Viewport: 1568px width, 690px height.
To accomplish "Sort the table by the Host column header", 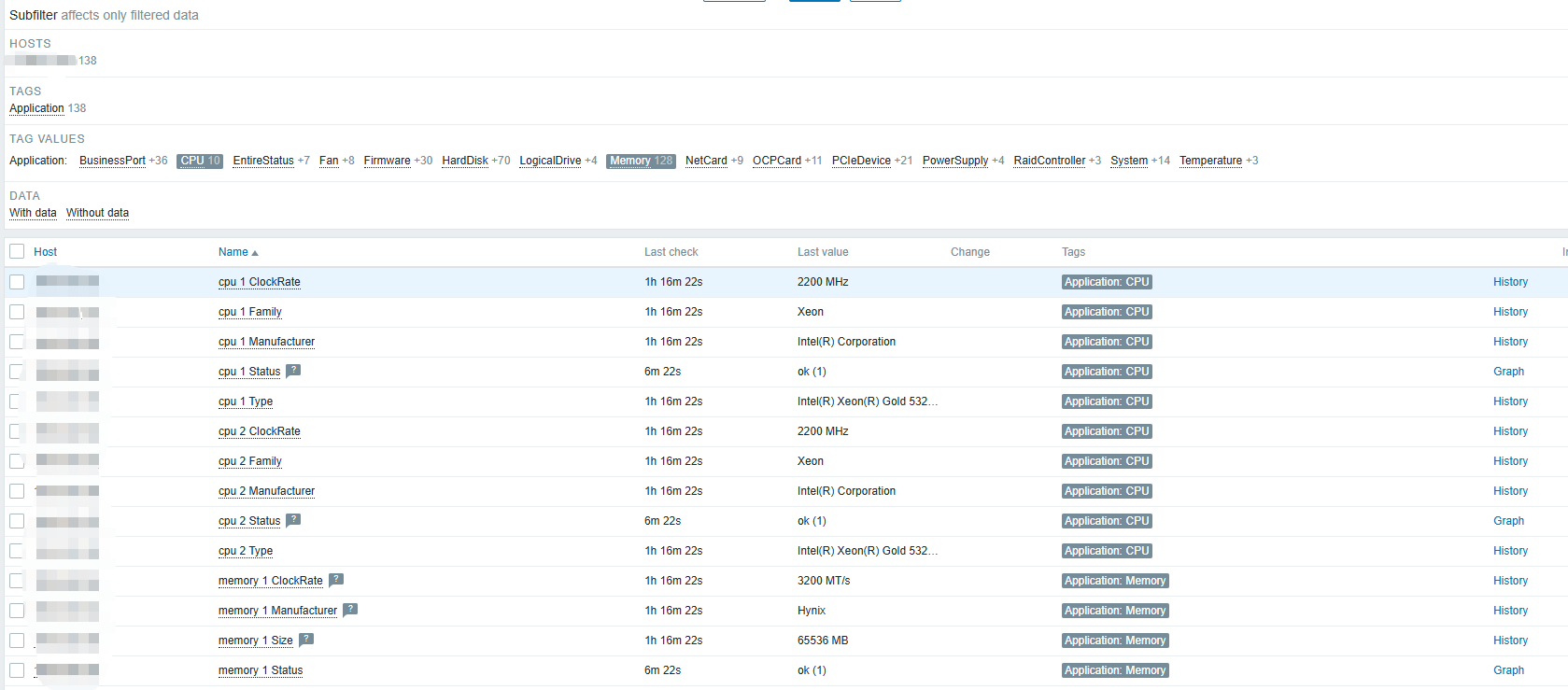I will click(x=45, y=252).
